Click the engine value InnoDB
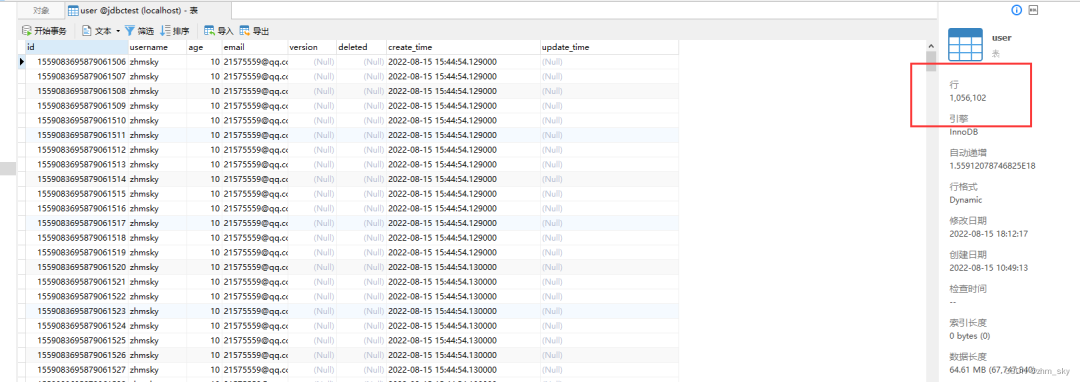Image resolution: width=1080 pixels, height=382 pixels. coord(964,131)
